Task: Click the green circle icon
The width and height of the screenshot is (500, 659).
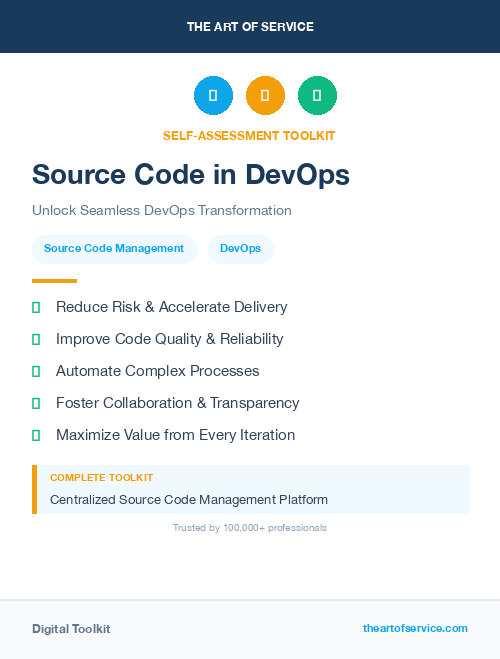Action: 317,95
